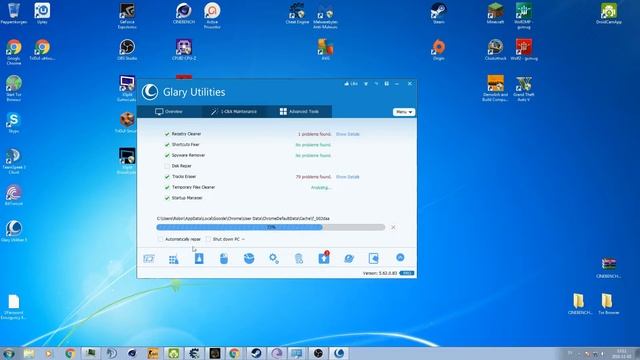Open the GeForce Experience desktop shortcut
The height and width of the screenshot is (360, 640).
click(x=127, y=16)
